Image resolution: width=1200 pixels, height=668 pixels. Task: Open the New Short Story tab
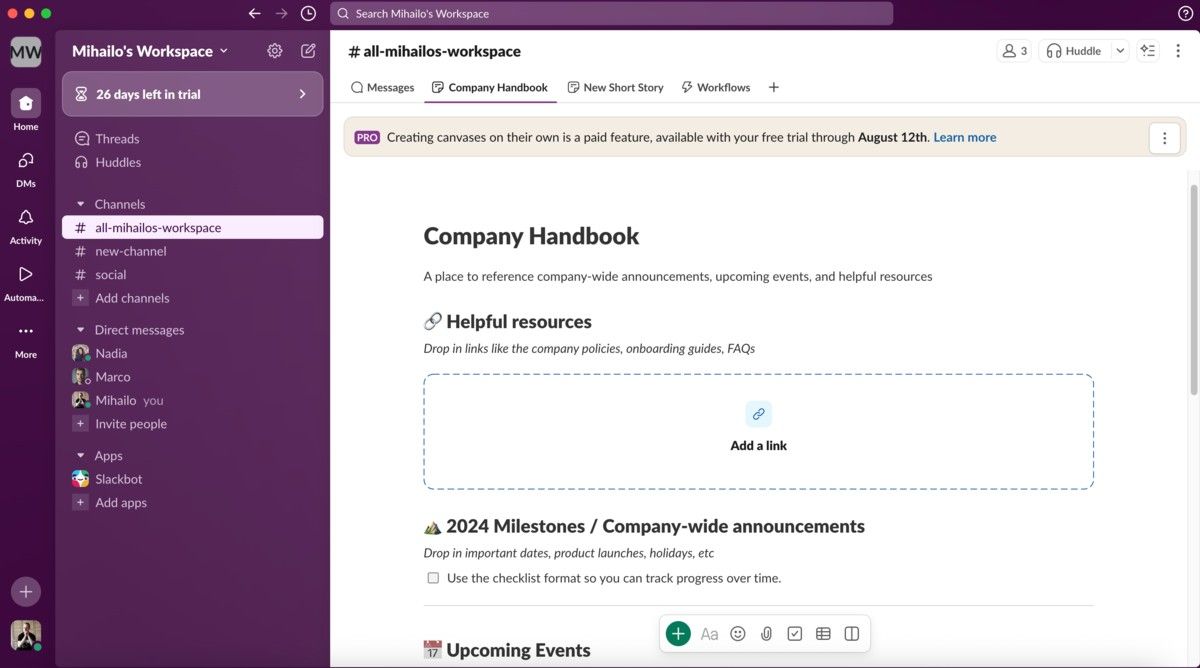click(x=615, y=87)
